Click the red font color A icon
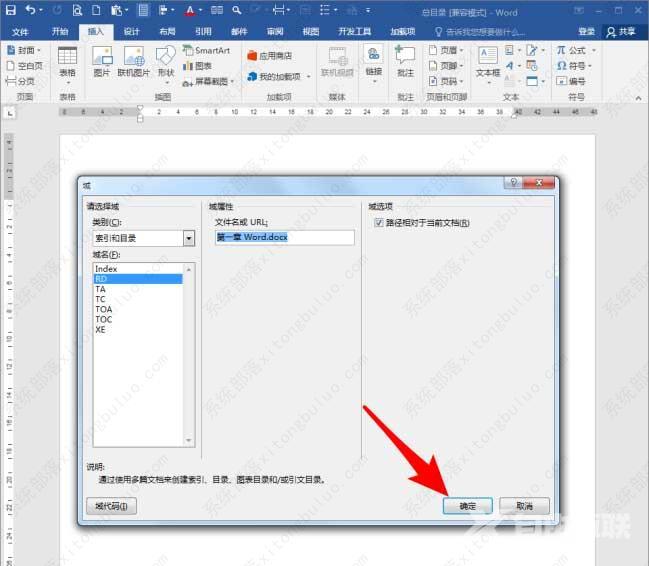Image resolution: width=649 pixels, height=566 pixels. (x=190, y=10)
